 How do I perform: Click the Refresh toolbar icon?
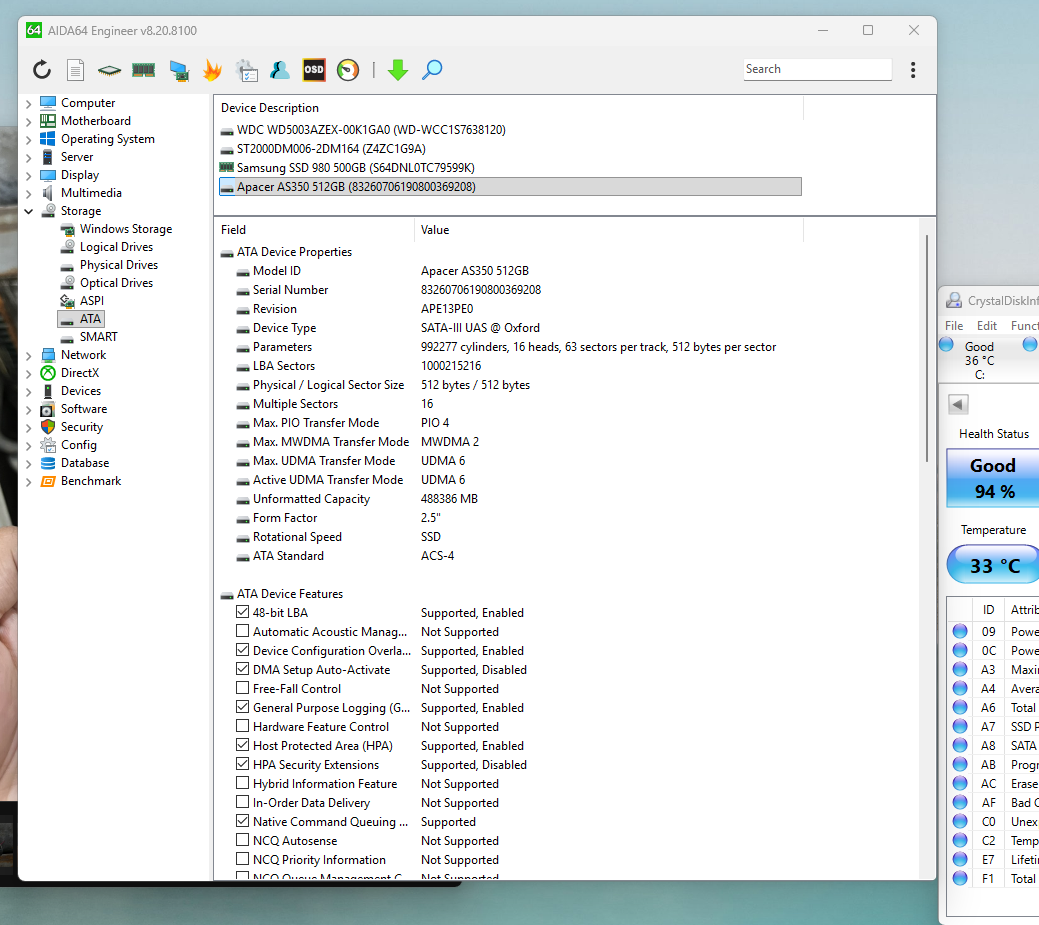(x=42, y=70)
